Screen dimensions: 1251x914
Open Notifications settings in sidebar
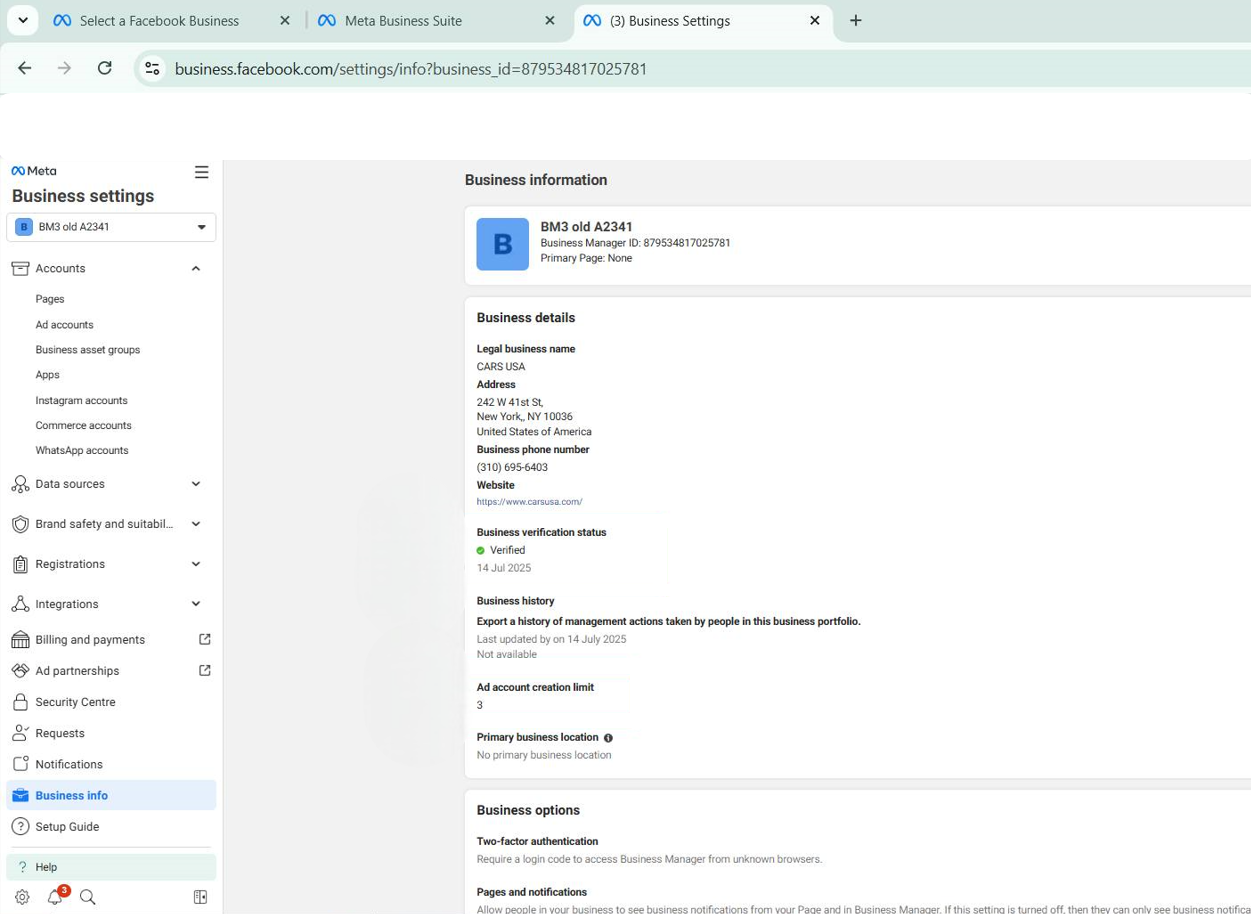coord(69,764)
